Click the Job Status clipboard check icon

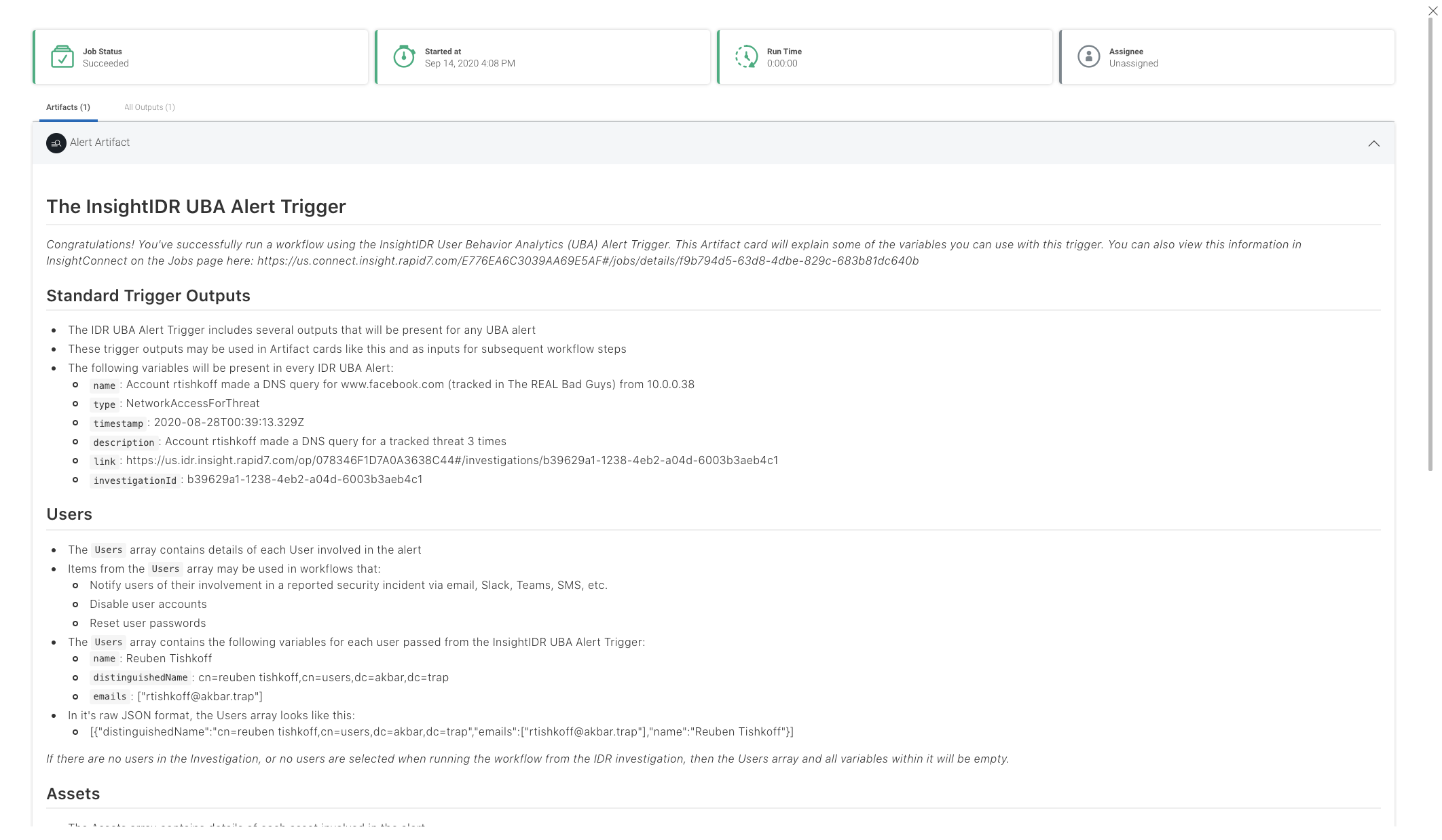point(62,56)
